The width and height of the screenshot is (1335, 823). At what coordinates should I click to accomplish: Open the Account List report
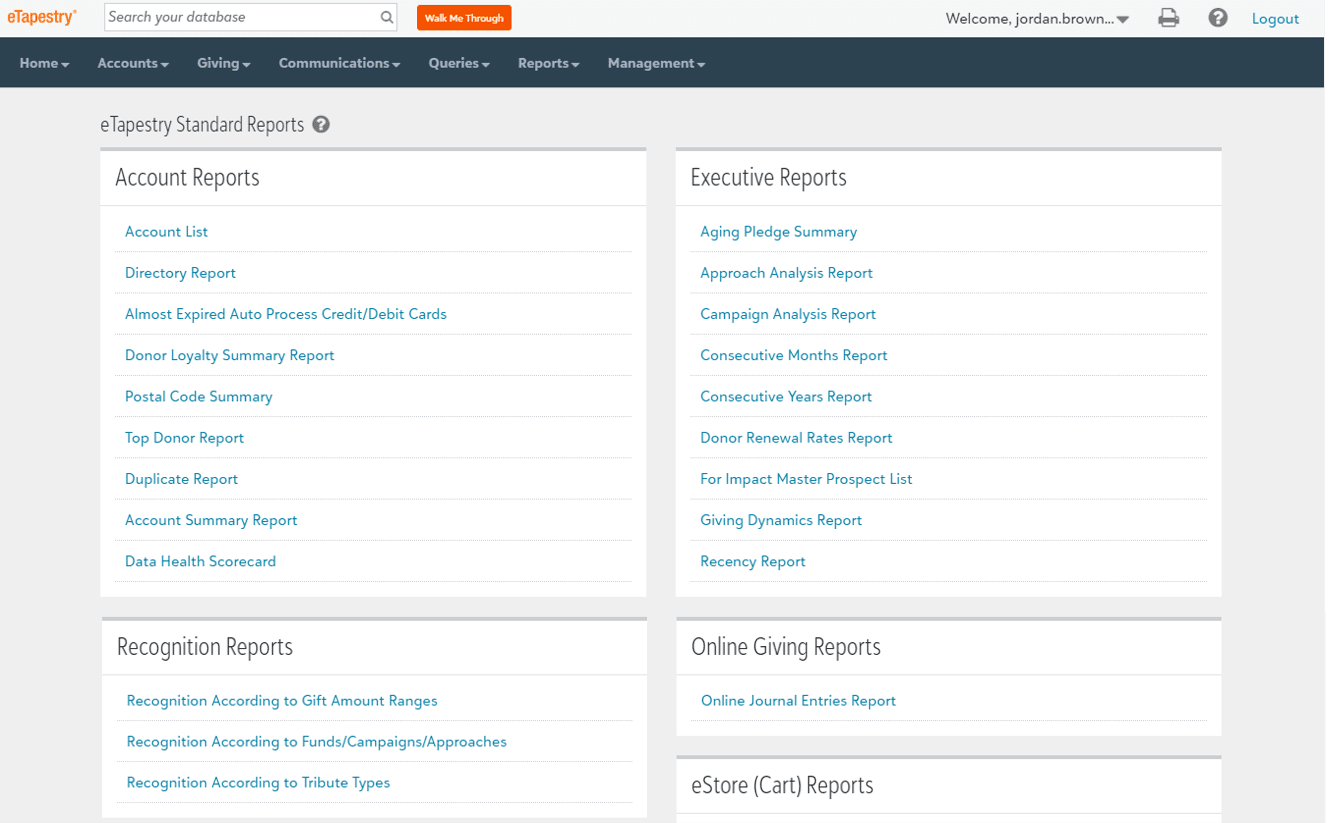tap(166, 231)
